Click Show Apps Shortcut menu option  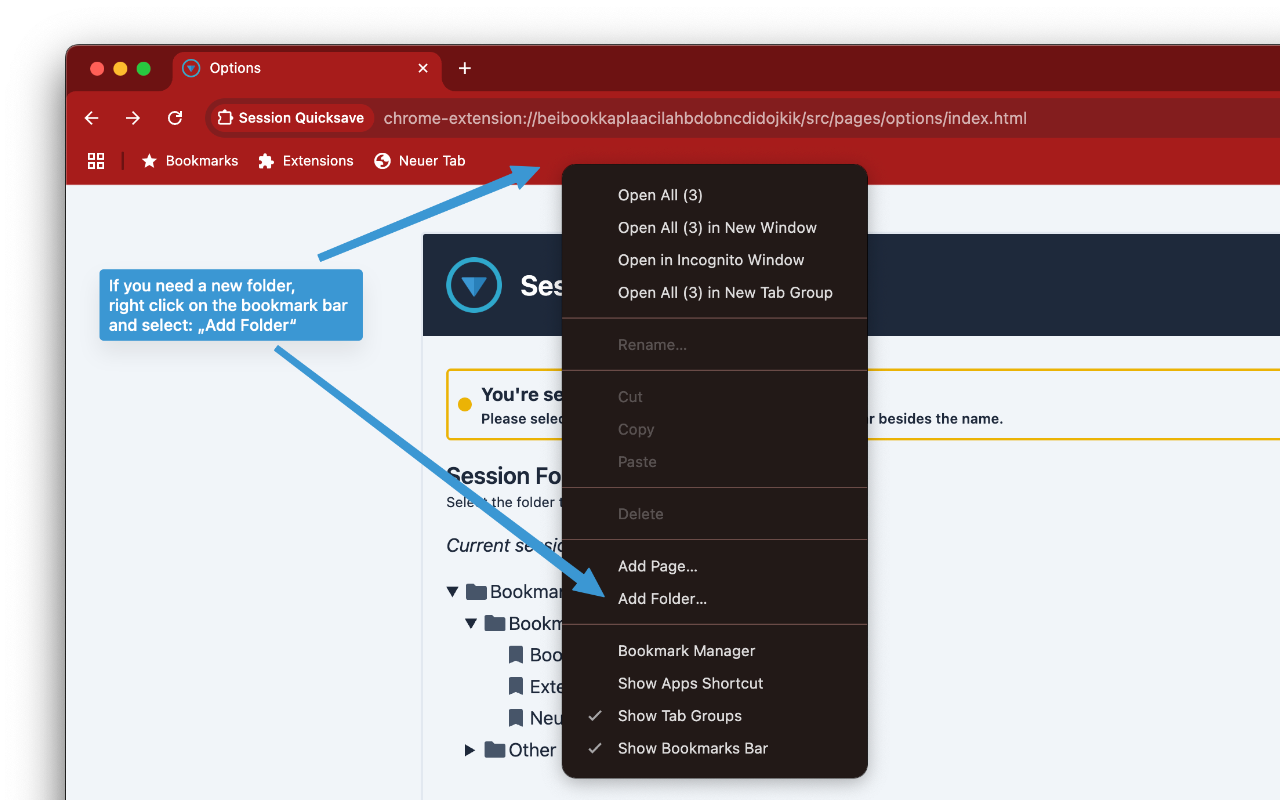(x=690, y=683)
